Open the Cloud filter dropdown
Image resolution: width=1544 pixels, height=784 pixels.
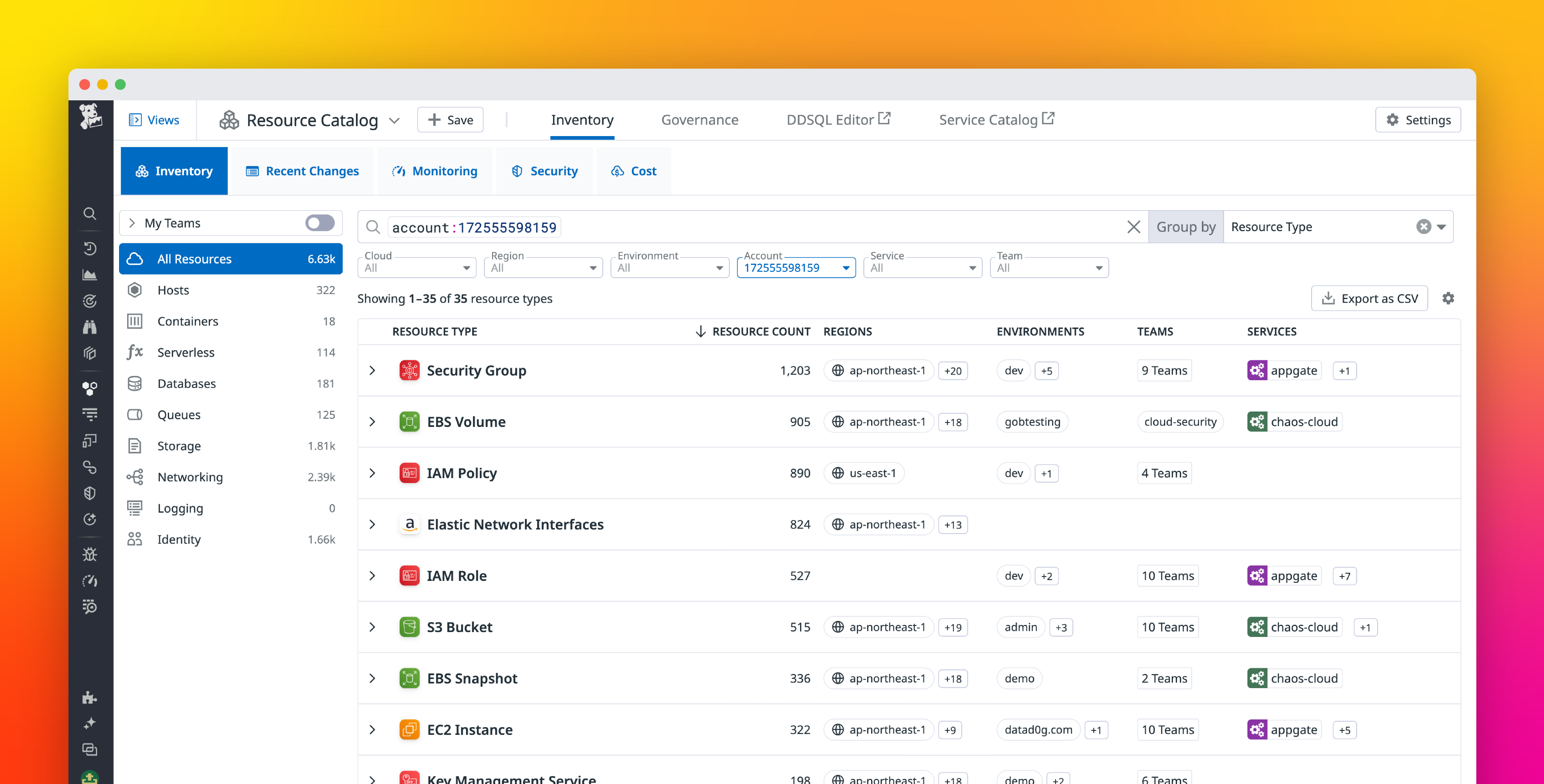(x=416, y=267)
